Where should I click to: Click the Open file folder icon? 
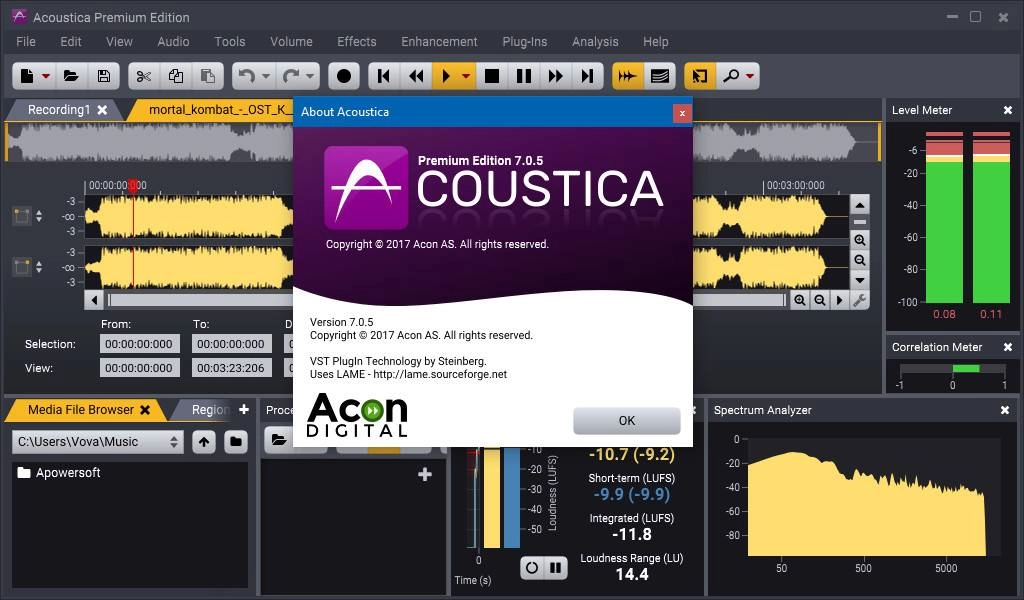(71, 76)
